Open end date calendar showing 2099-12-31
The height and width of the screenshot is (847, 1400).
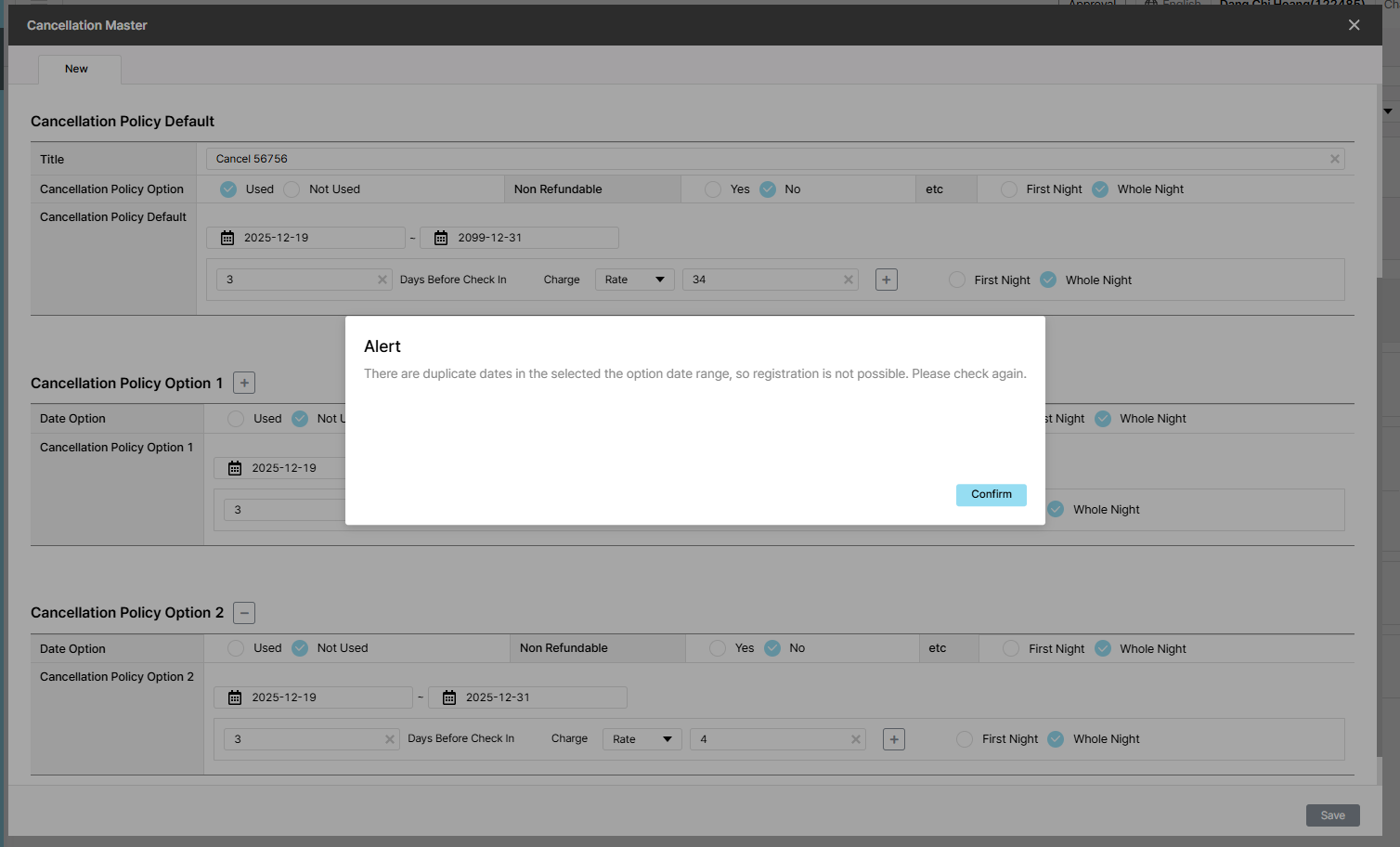pos(441,238)
